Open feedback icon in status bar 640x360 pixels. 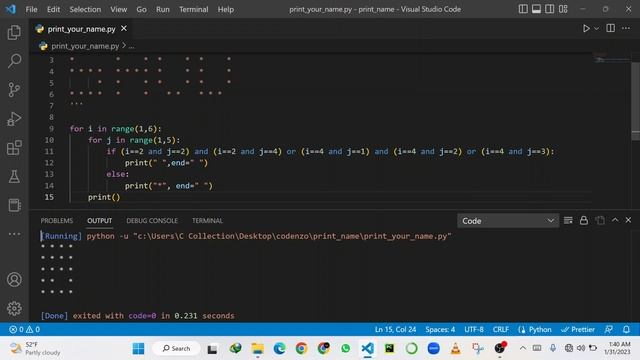pos(609,329)
